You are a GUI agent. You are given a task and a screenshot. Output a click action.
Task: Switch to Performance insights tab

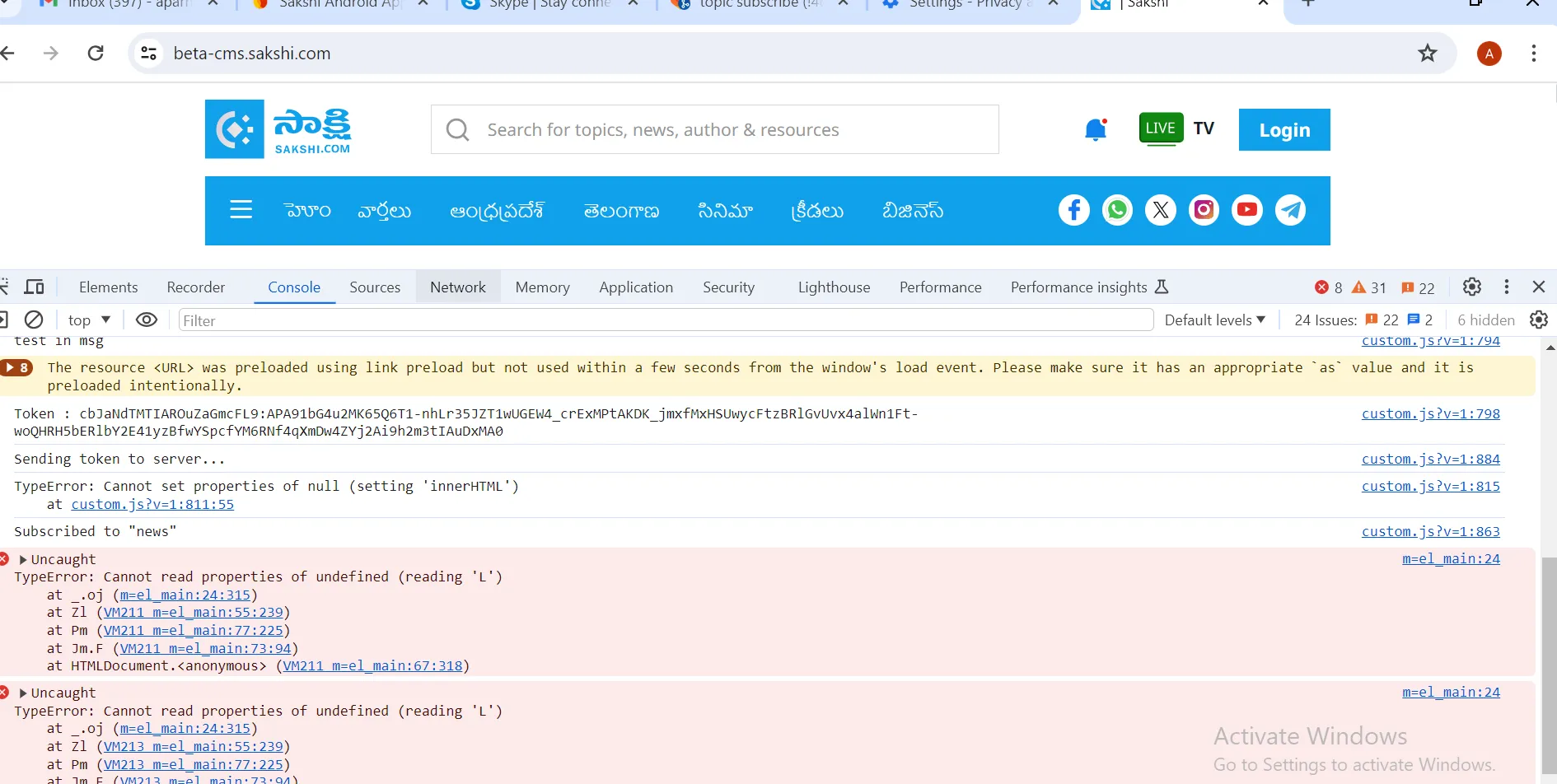coord(1089,287)
